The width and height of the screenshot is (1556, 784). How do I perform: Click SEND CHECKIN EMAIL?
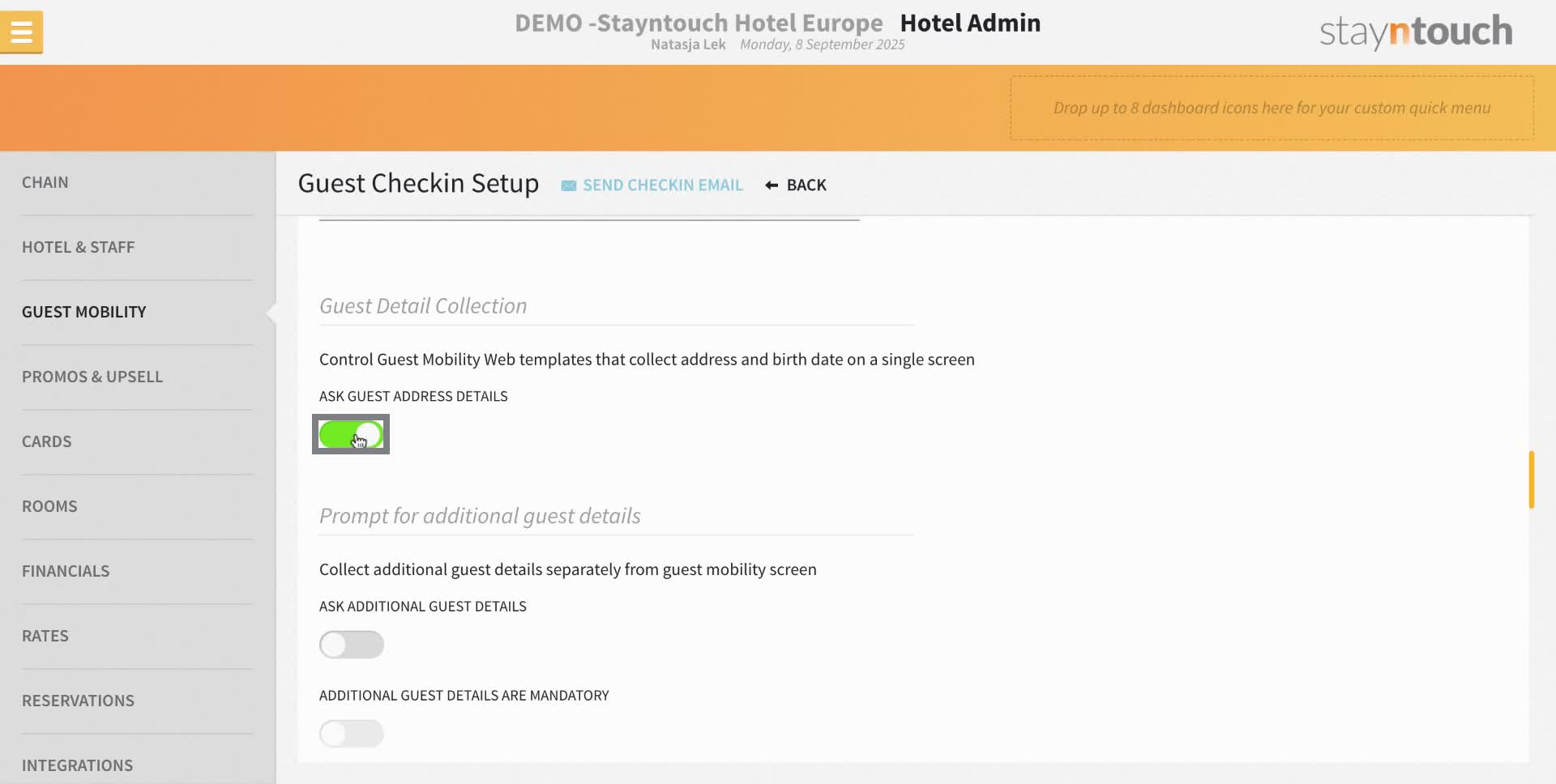pyautogui.click(x=662, y=185)
